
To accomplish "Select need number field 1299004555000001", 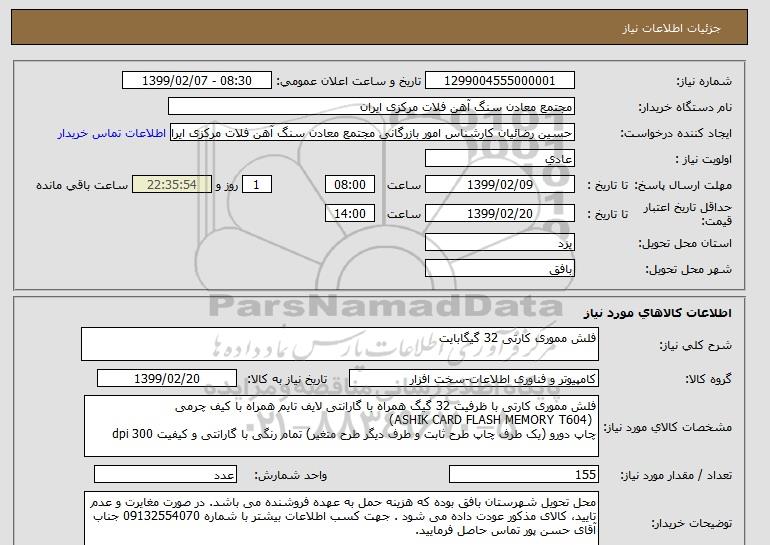I will coord(499,81).
